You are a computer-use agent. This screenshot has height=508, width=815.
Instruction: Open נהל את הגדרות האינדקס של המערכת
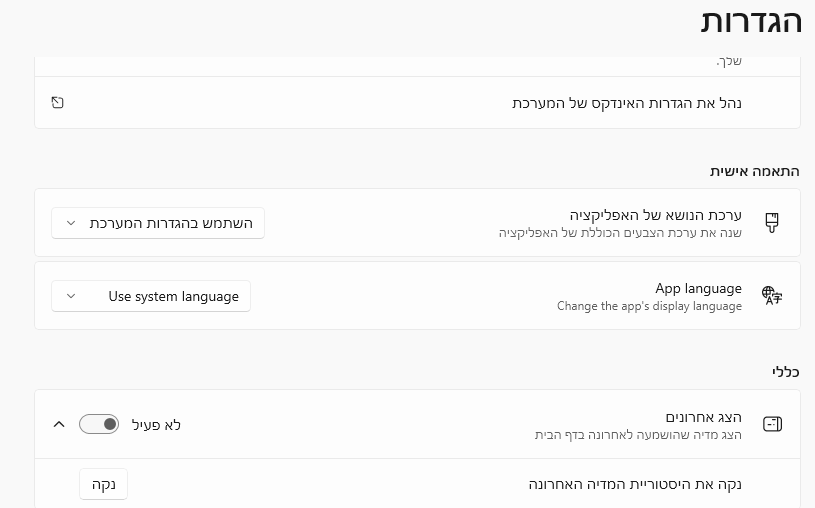(x=417, y=103)
